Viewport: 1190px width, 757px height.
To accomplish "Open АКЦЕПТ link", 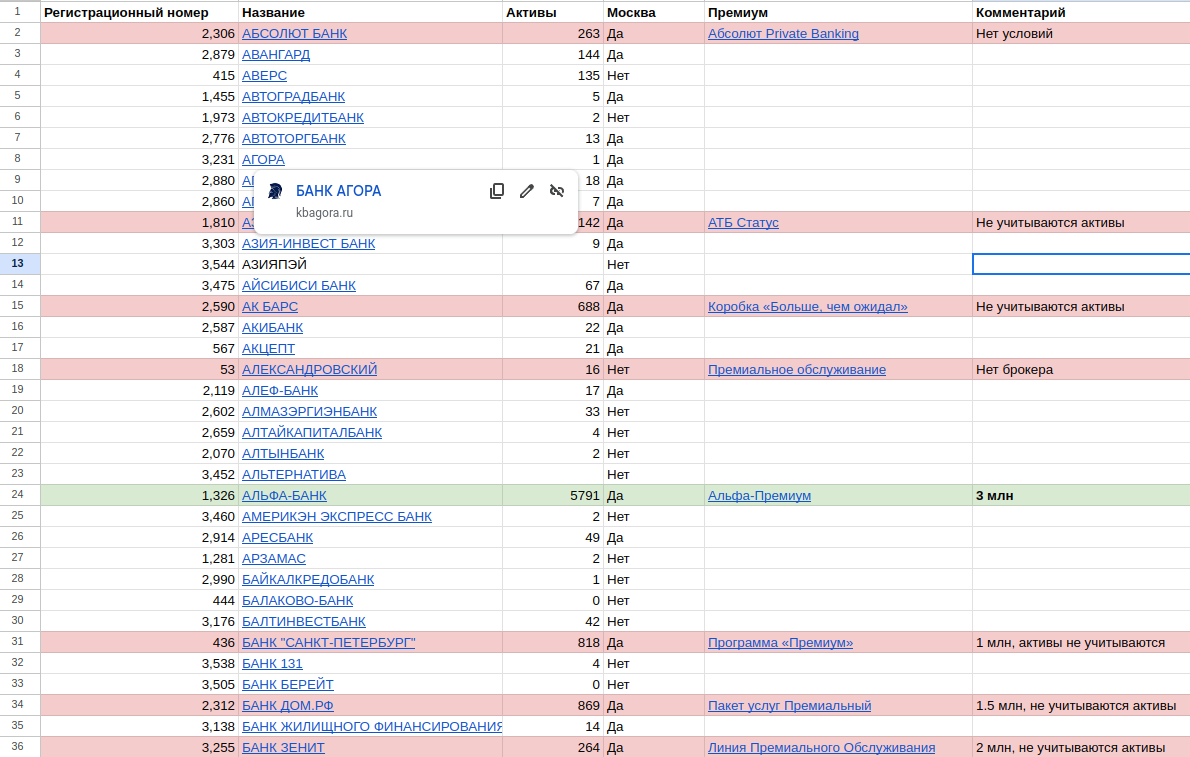I will [268, 349].
